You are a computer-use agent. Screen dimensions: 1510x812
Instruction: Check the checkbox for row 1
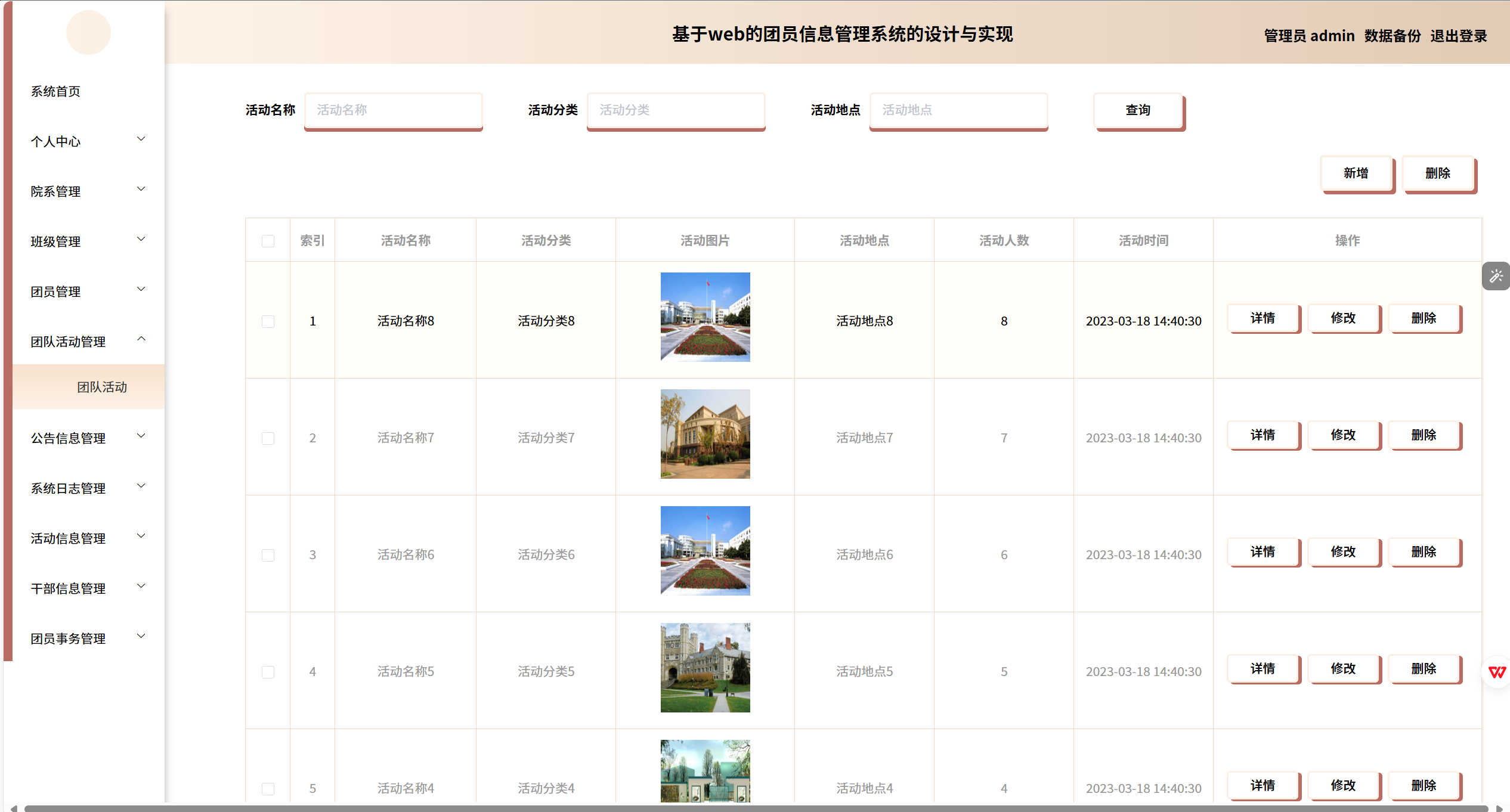(x=268, y=321)
